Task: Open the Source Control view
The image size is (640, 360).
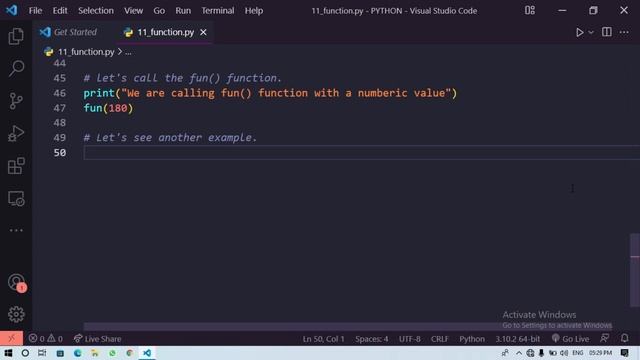Action: point(16,101)
